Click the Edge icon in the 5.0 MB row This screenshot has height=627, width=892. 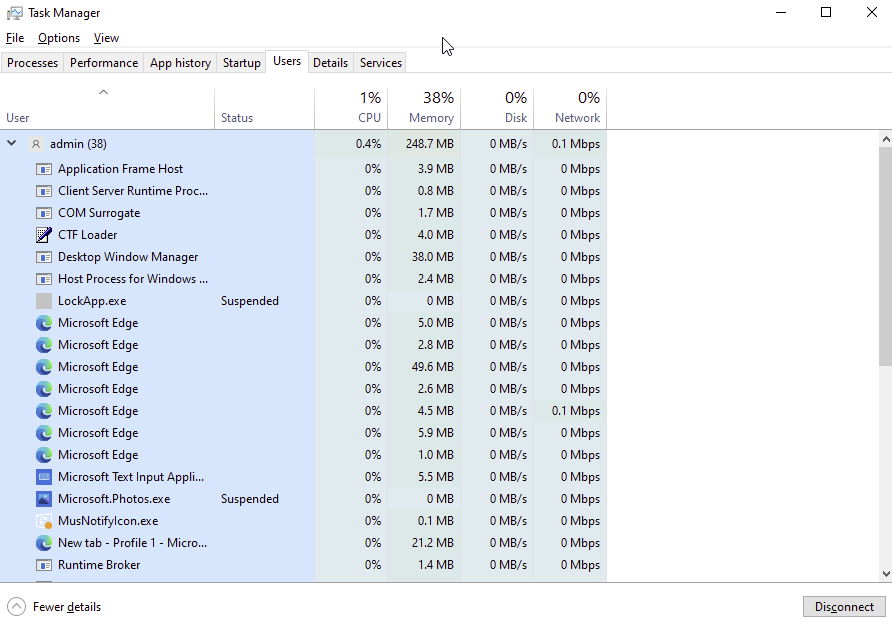coord(44,323)
